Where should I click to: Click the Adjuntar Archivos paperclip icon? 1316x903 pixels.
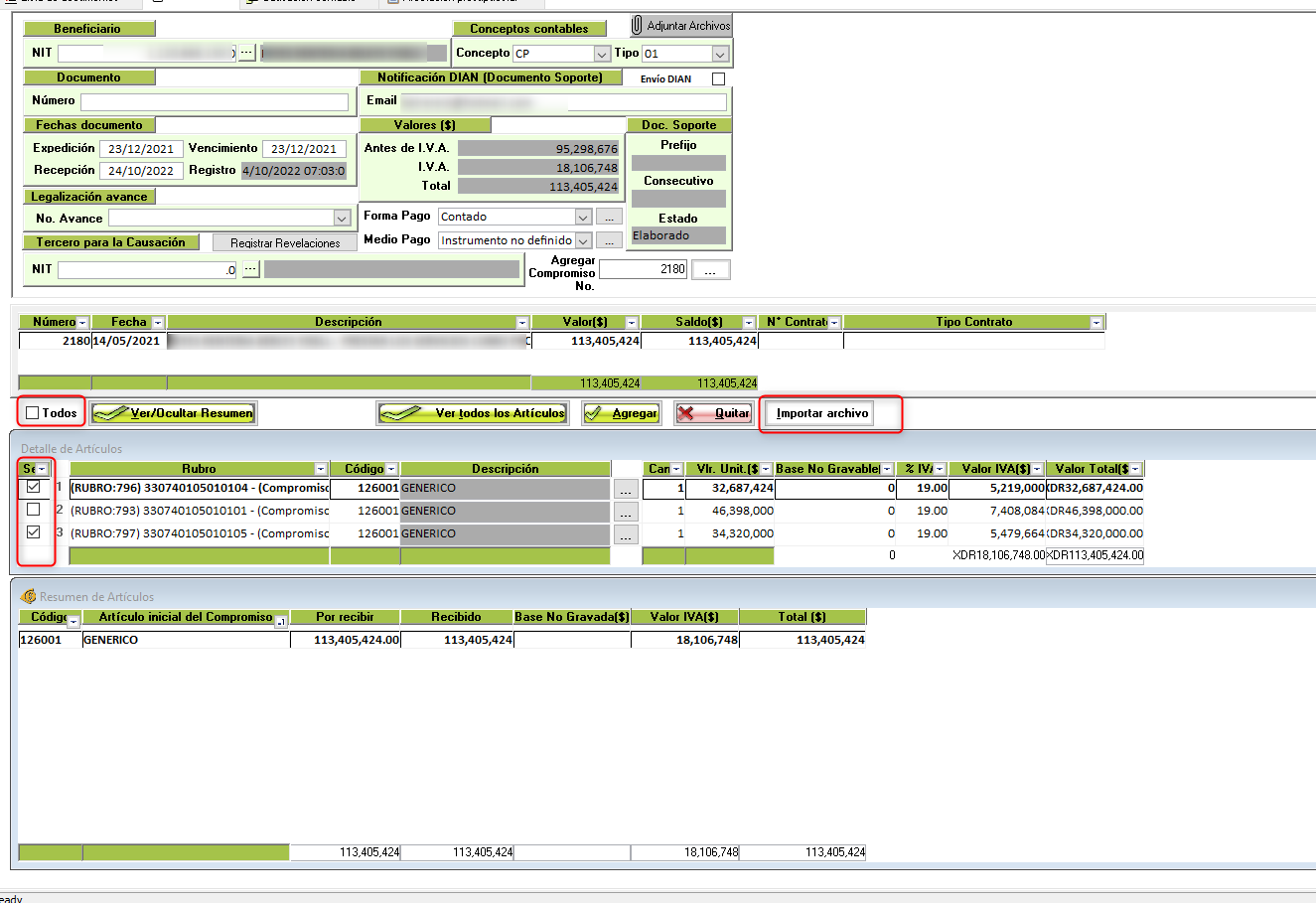[638, 26]
